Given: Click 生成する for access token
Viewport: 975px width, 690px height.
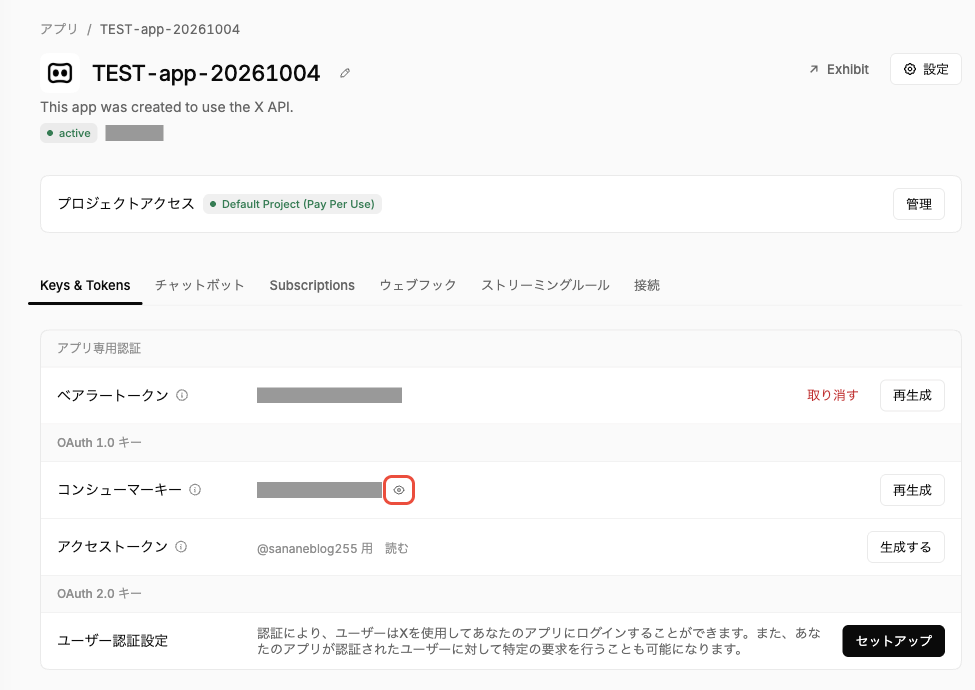Looking at the screenshot, I should click(906, 547).
